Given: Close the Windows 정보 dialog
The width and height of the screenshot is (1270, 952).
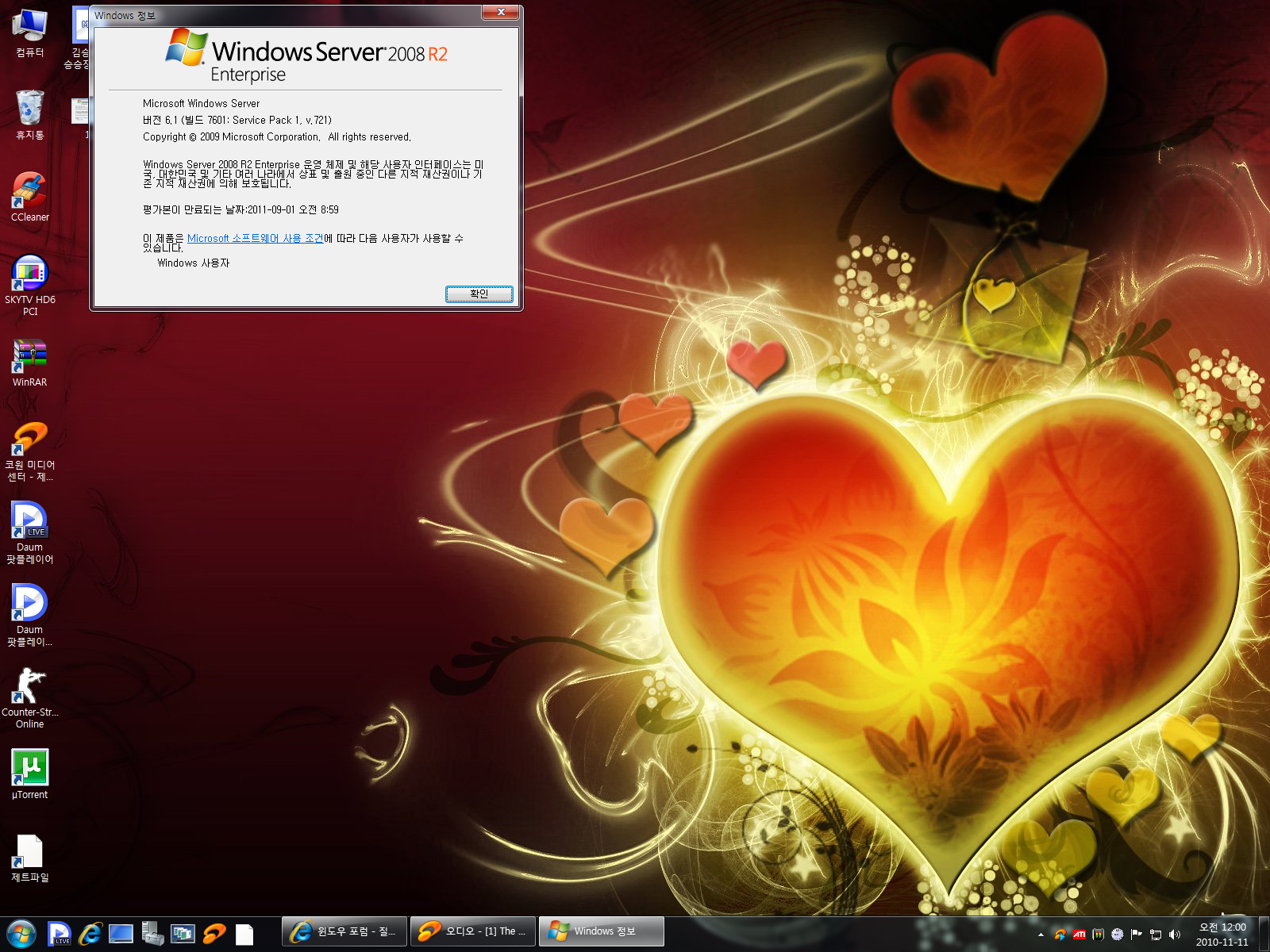Looking at the screenshot, I should coord(501,13).
